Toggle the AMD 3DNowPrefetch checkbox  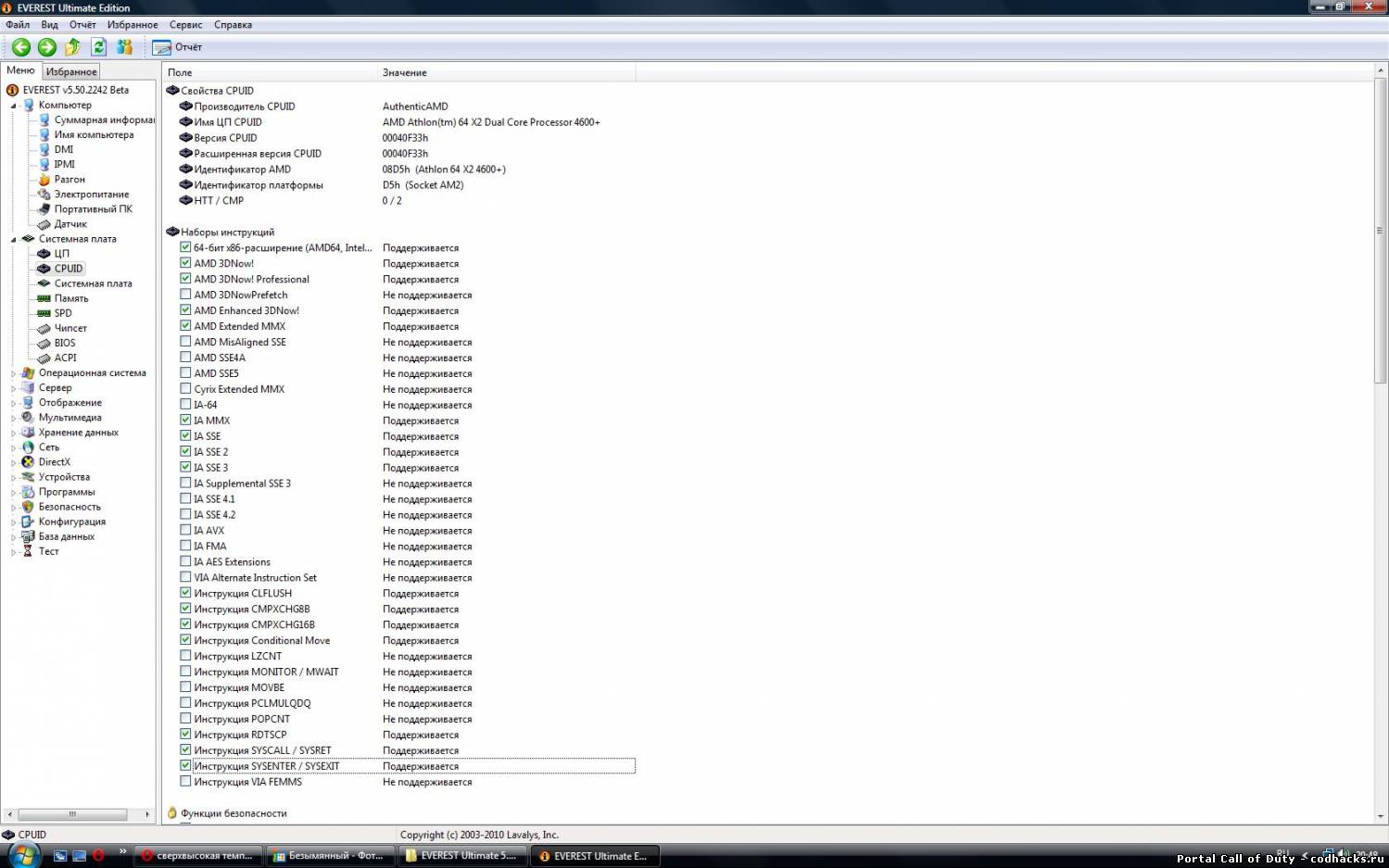185,295
